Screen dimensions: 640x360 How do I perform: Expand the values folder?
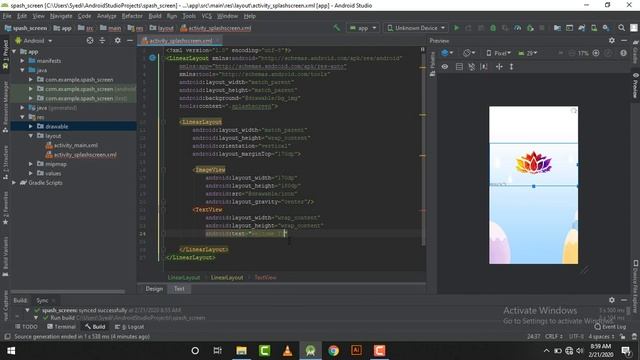click(31, 173)
